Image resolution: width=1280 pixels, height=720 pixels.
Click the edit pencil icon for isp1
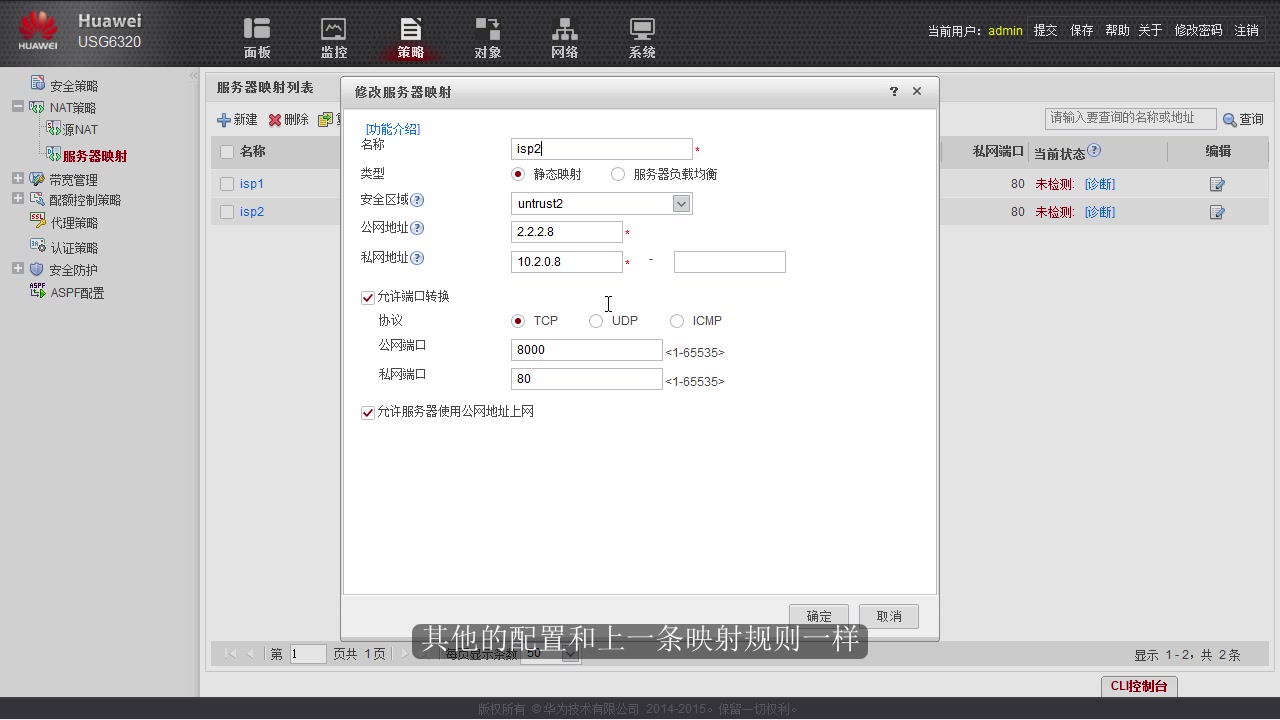tap(1216, 183)
